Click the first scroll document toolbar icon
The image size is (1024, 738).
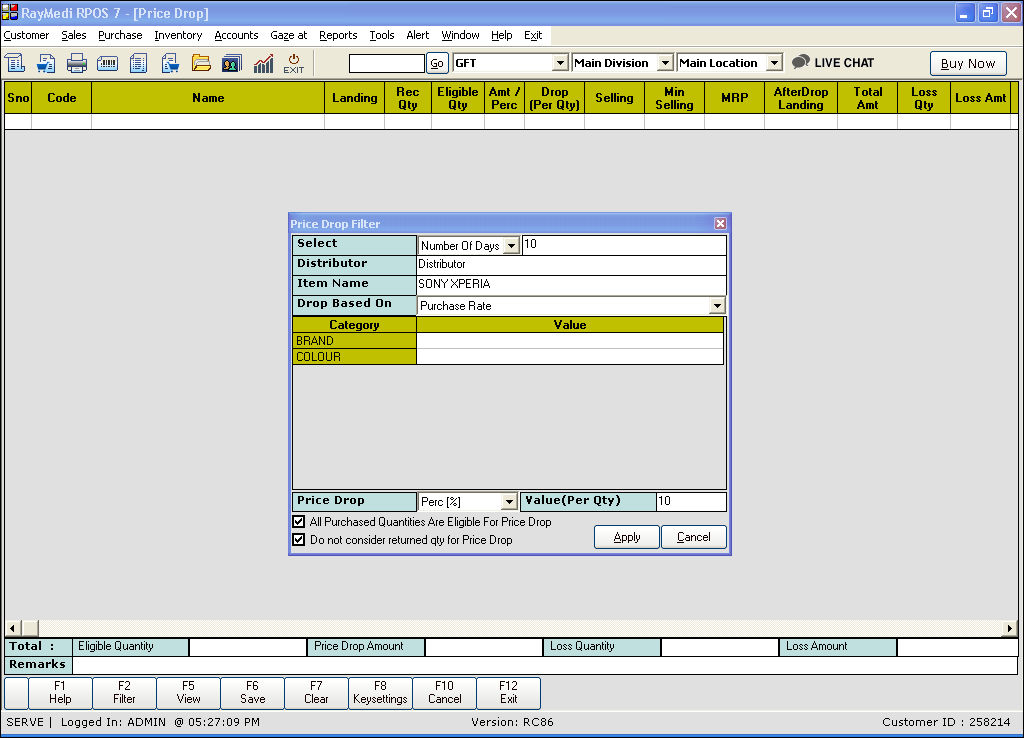tap(15, 63)
